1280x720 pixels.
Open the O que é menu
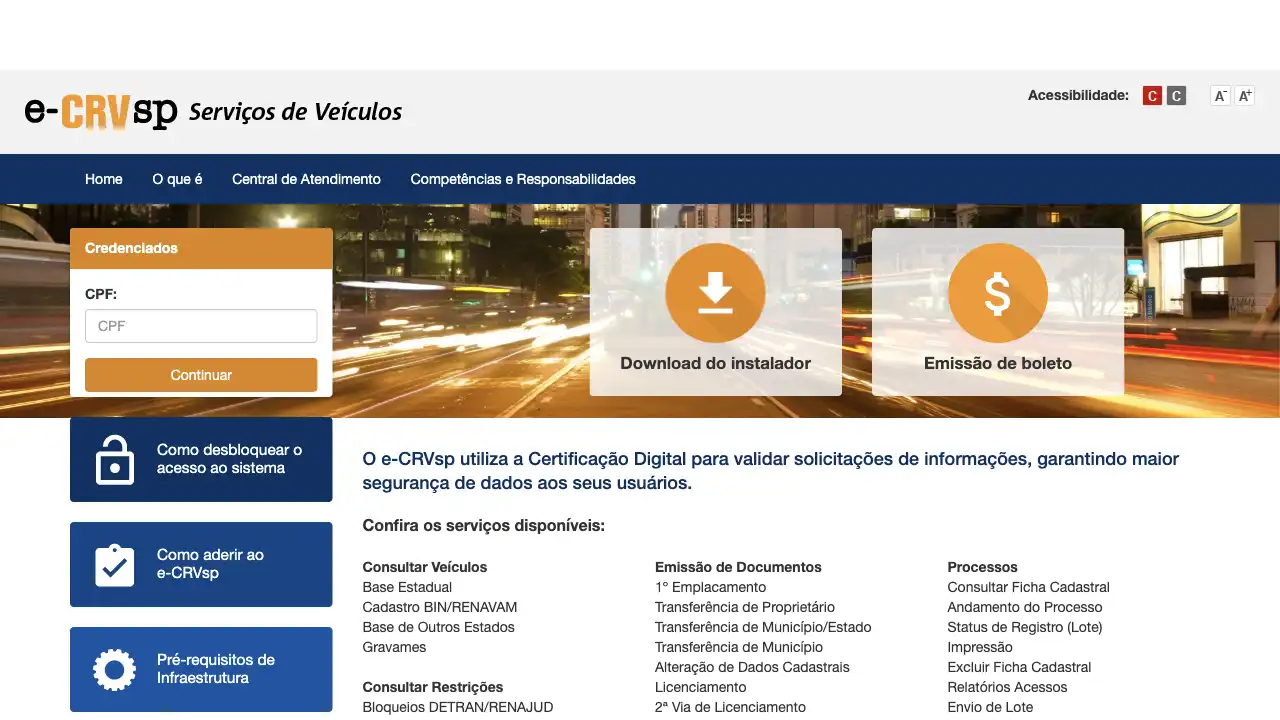click(177, 179)
